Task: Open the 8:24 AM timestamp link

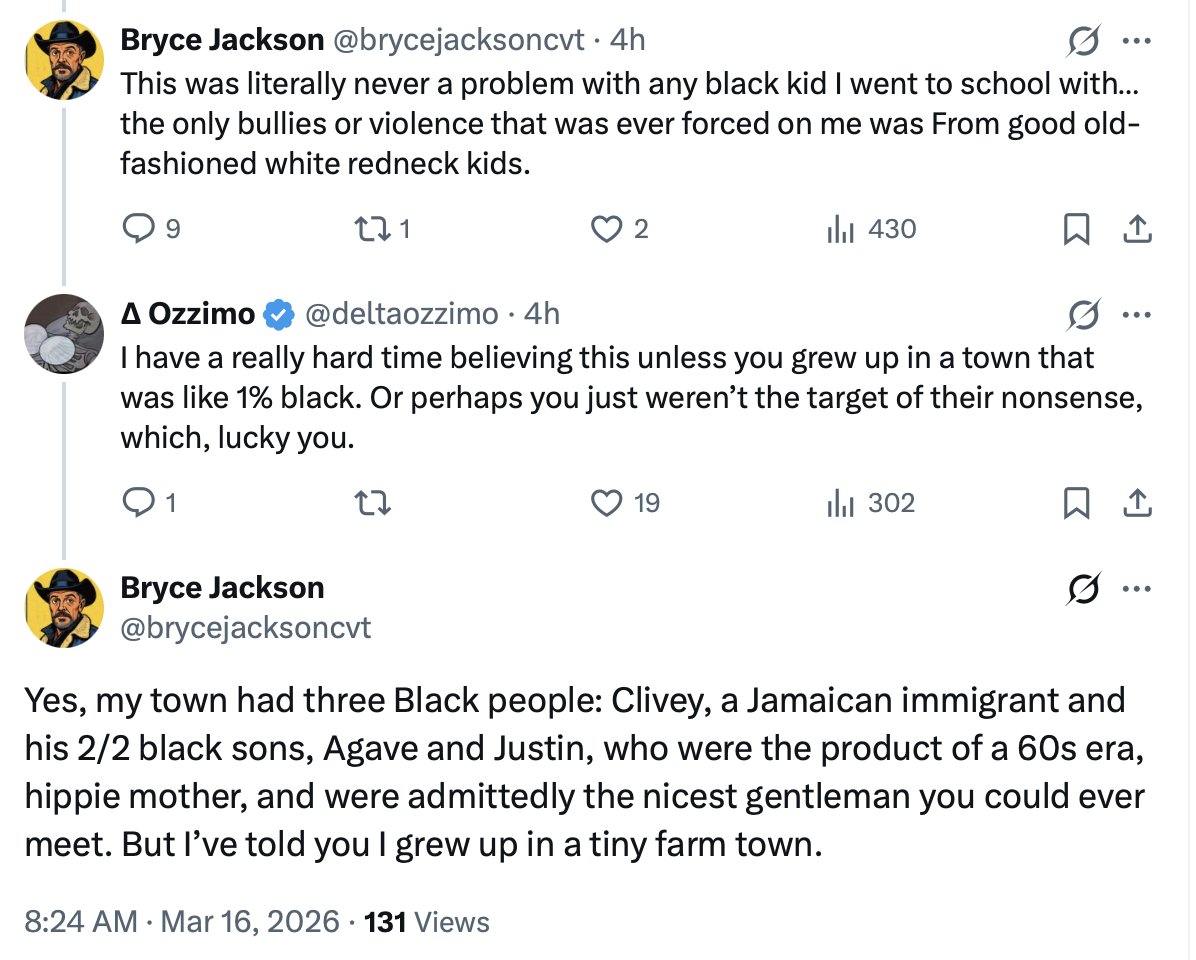Action: 80,921
